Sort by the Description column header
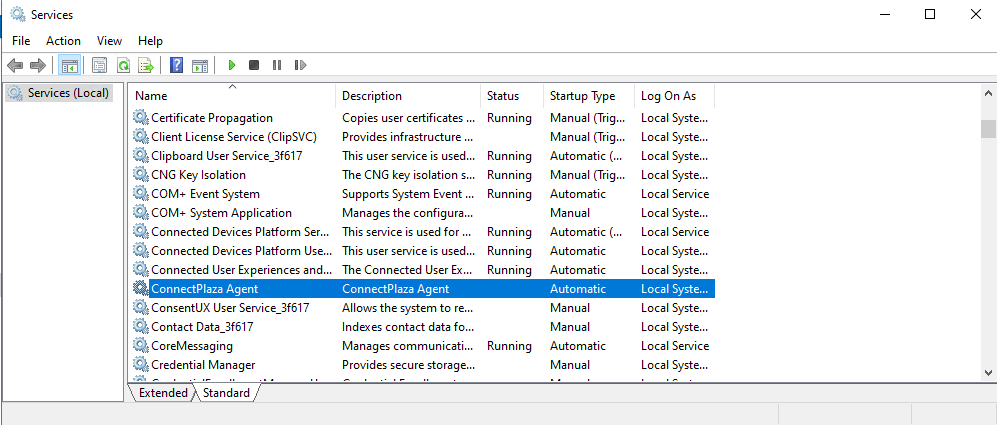Screen dimensions: 997x425 [408, 96]
